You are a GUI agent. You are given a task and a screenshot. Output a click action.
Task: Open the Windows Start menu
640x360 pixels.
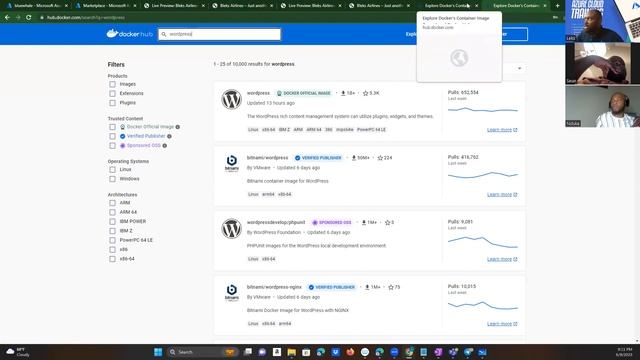(158, 352)
